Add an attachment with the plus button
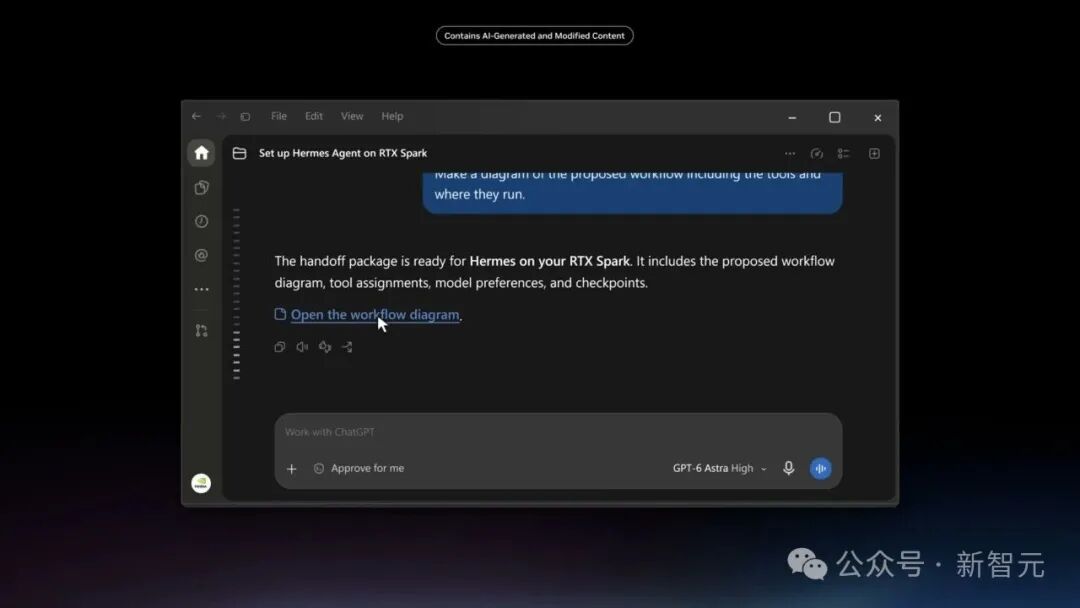 [x=291, y=469]
